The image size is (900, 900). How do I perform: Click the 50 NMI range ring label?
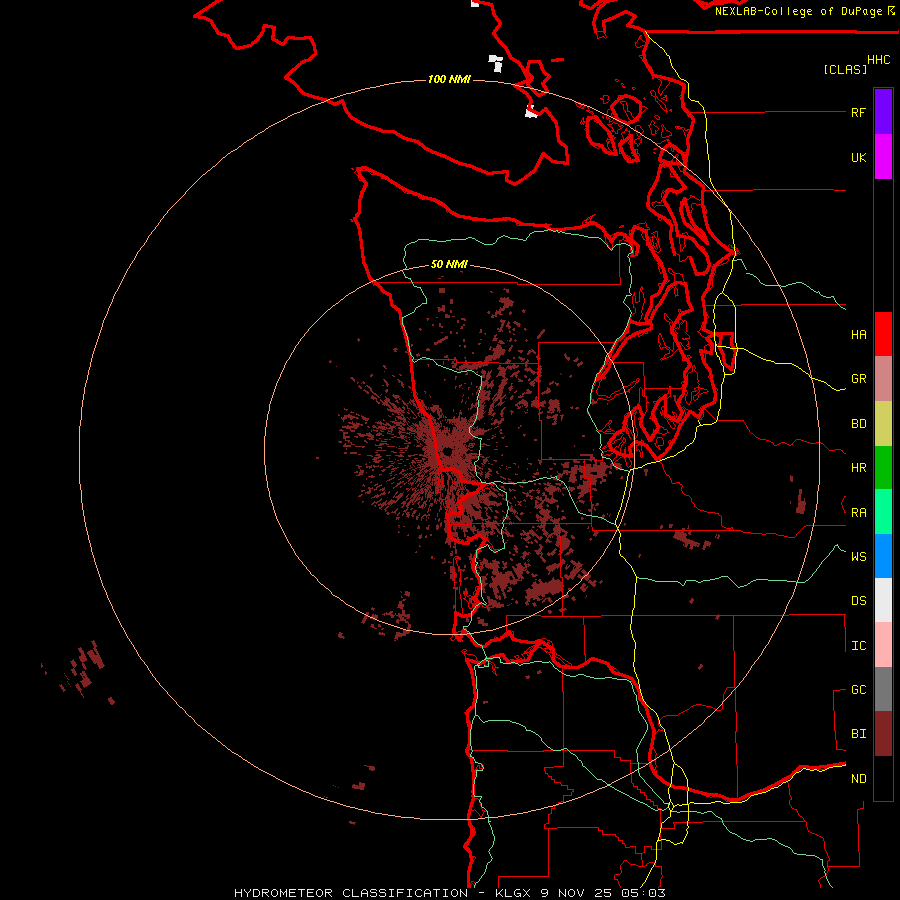pyautogui.click(x=449, y=264)
